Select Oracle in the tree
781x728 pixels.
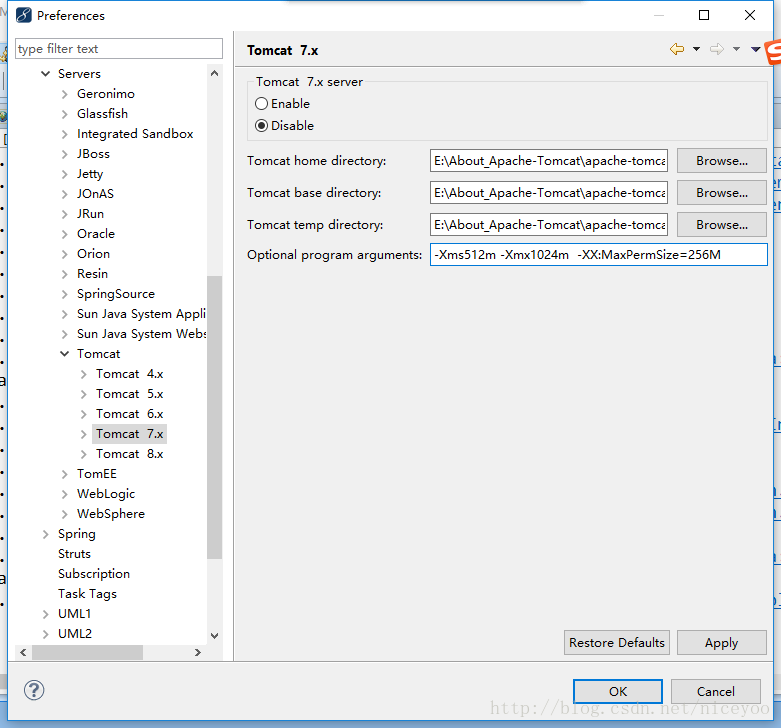[96, 234]
